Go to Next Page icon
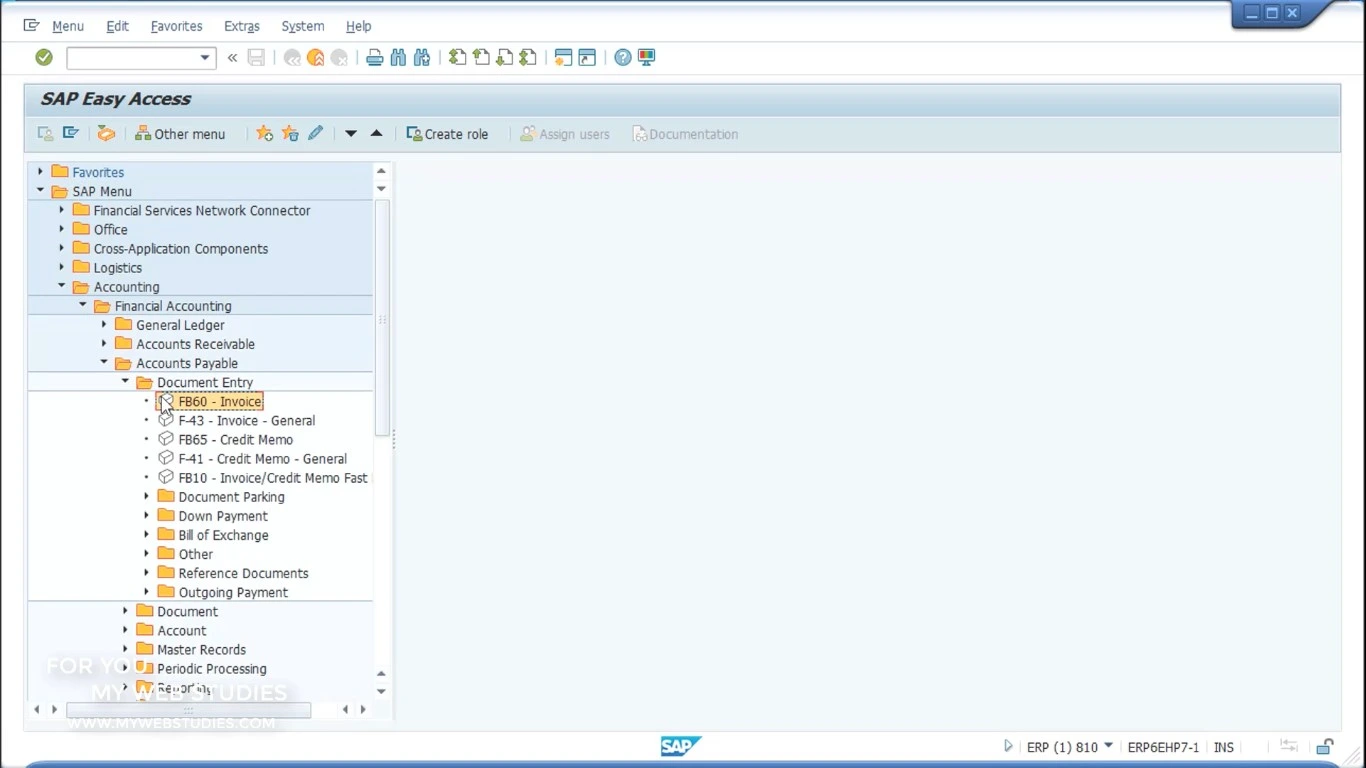Image resolution: width=1366 pixels, height=768 pixels. (504, 58)
